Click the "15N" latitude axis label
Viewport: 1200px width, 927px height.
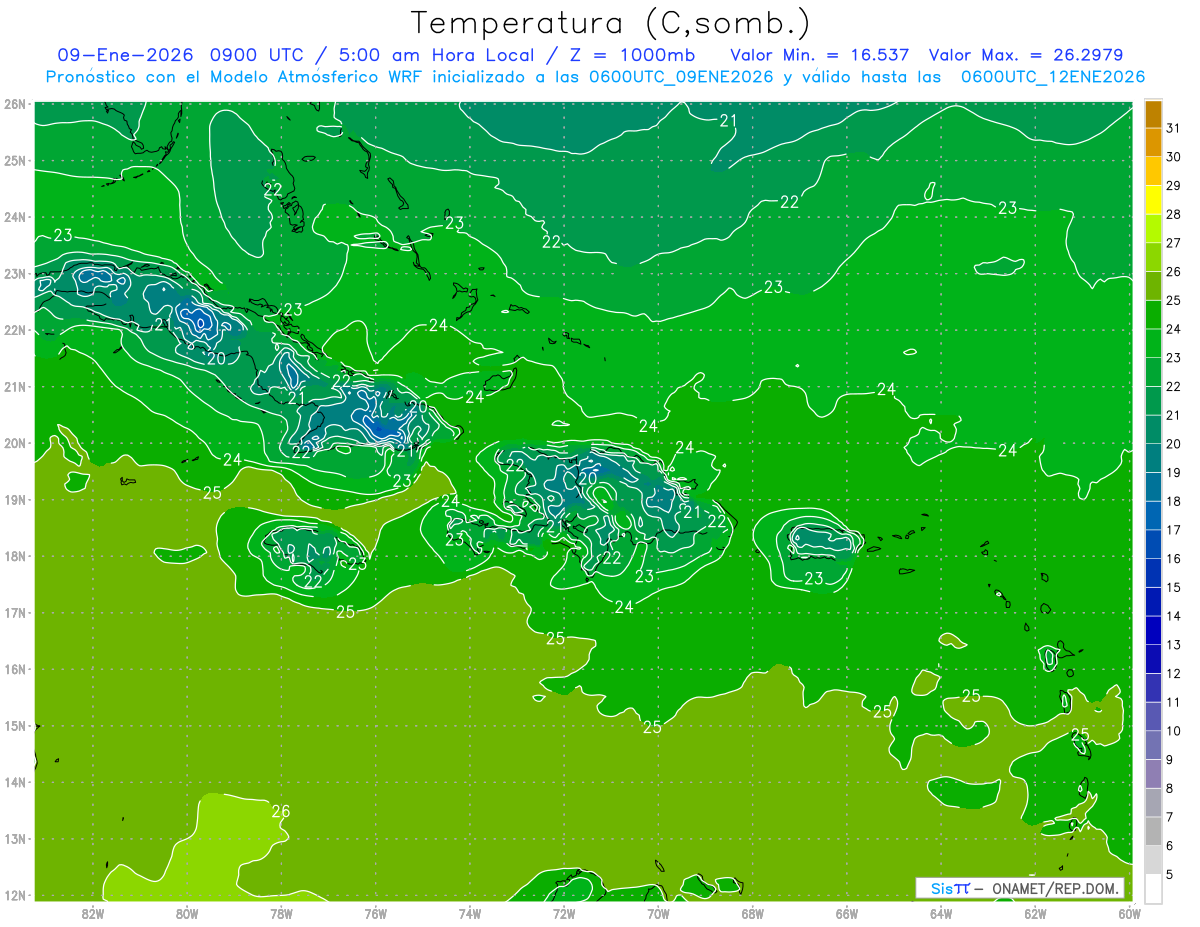point(15,725)
